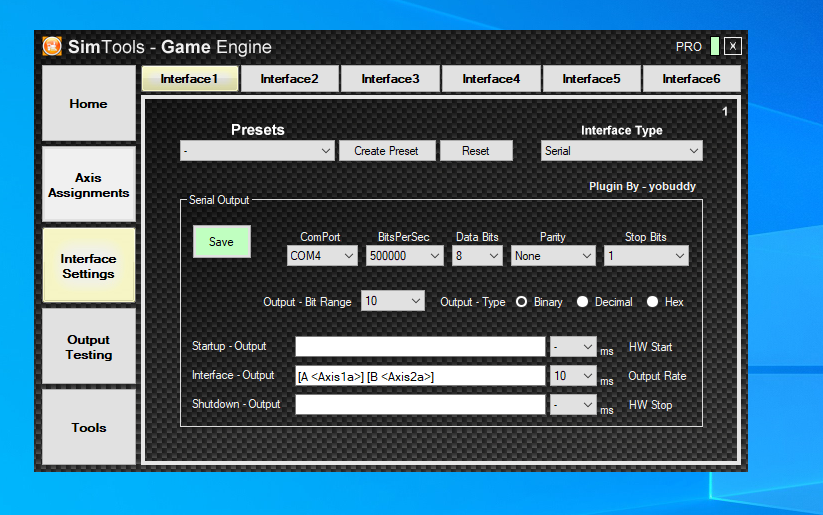The height and width of the screenshot is (515, 823).
Task: Open the Interface Settings section
Action: pyautogui.click(x=89, y=266)
